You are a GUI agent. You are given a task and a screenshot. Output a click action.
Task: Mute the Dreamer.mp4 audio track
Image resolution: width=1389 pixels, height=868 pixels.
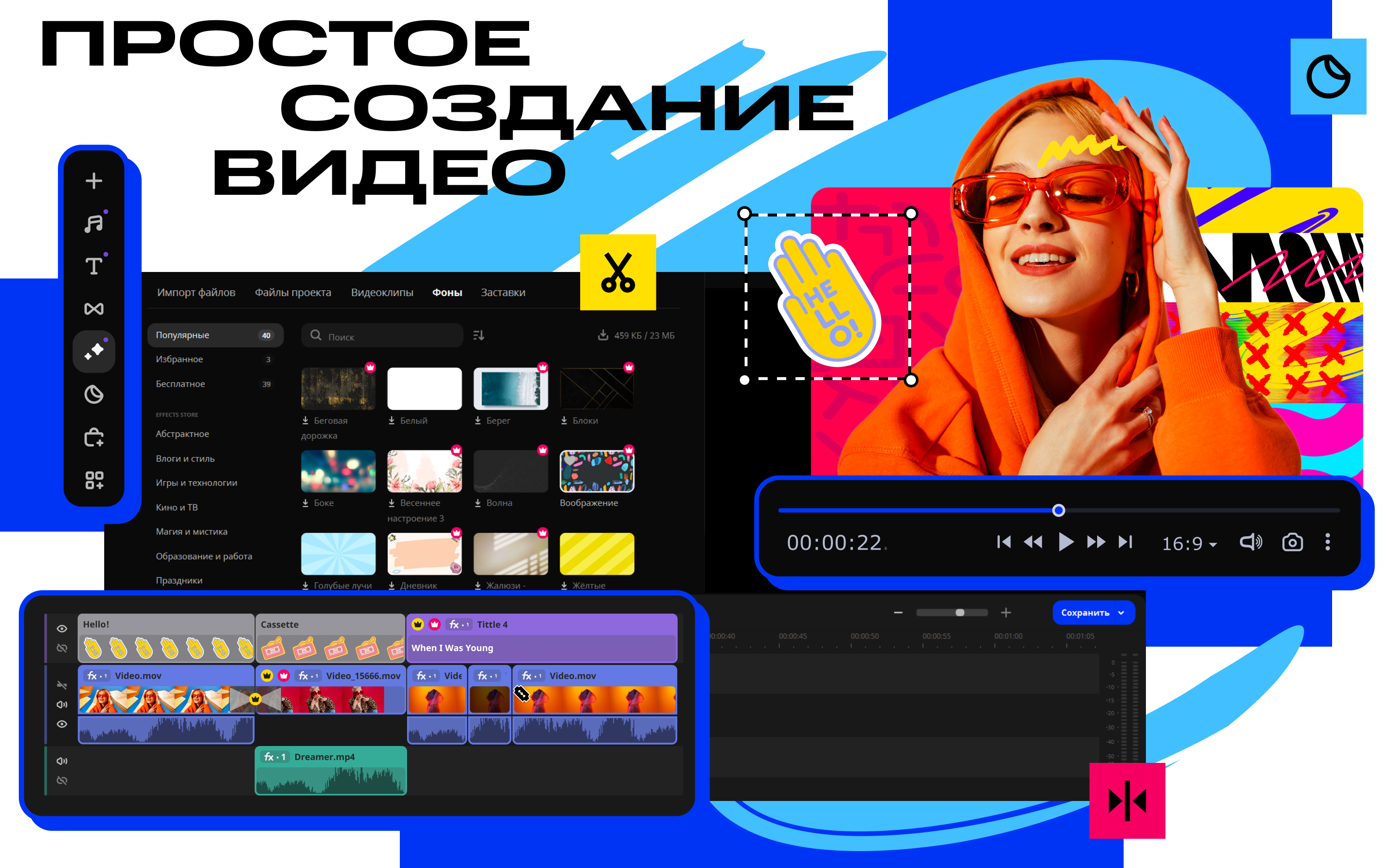tap(62, 761)
